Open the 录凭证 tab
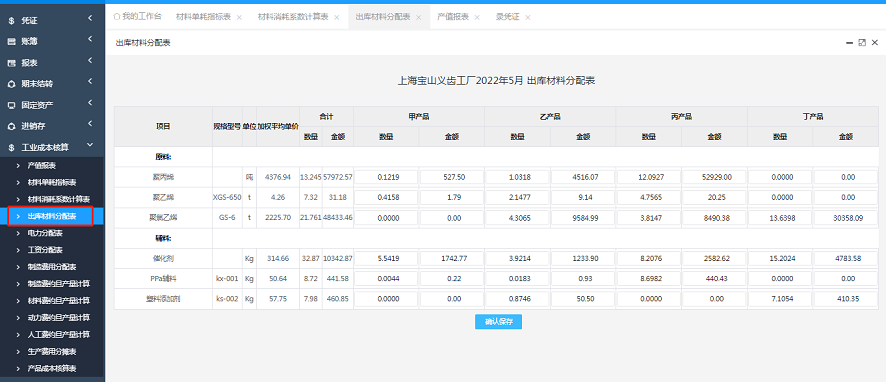Viewport: 886px width, 382px height. (508, 17)
